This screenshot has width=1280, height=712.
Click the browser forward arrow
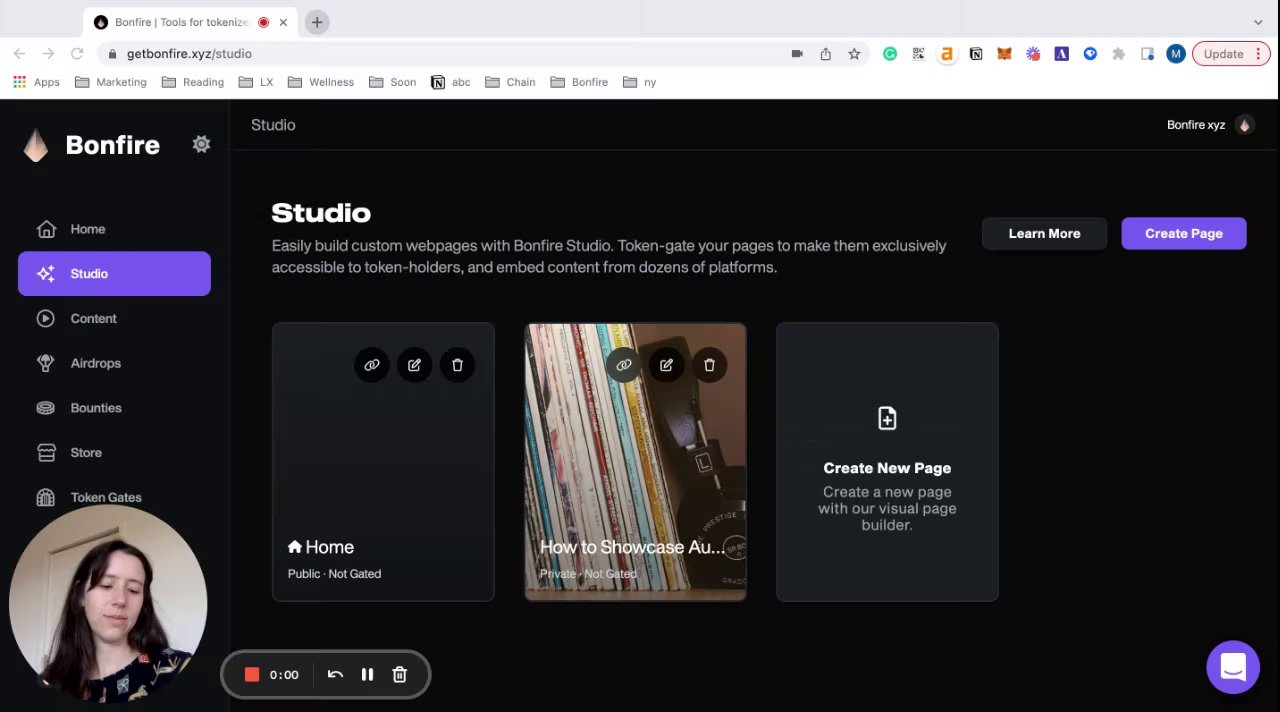(x=47, y=54)
